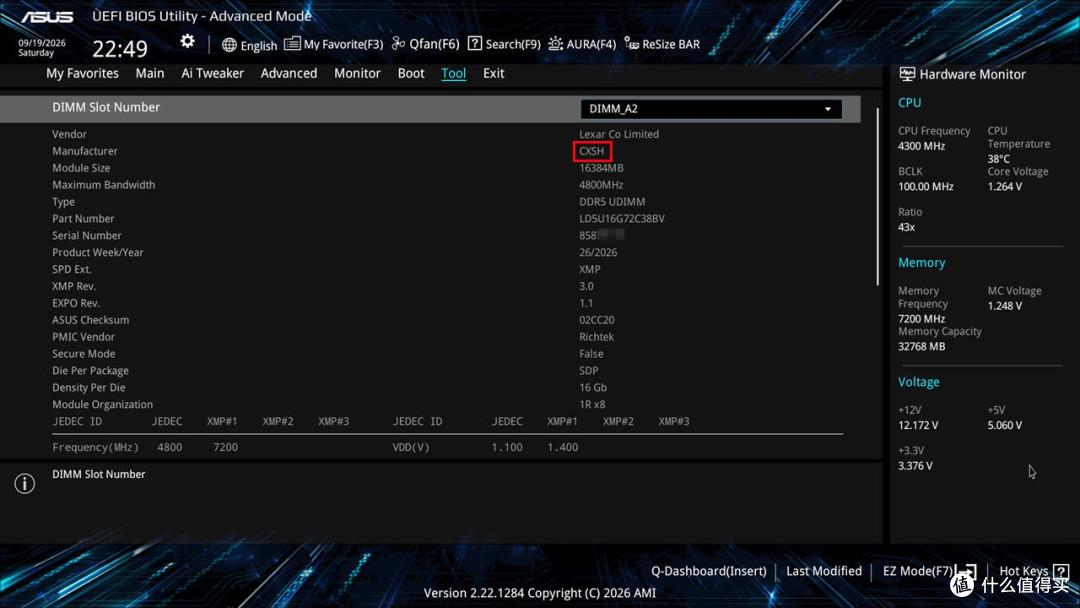The height and width of the screenshot is (608, 1080).
Task: Click ASUS Checksum value 02CC20
Action: click(x=596, y=319)
